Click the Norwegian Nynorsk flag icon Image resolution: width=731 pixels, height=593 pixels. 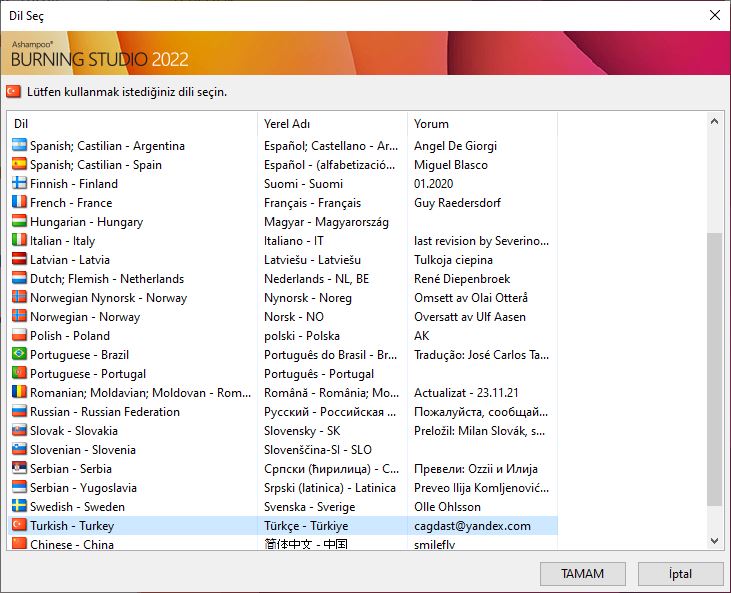[x=19, y=297]
